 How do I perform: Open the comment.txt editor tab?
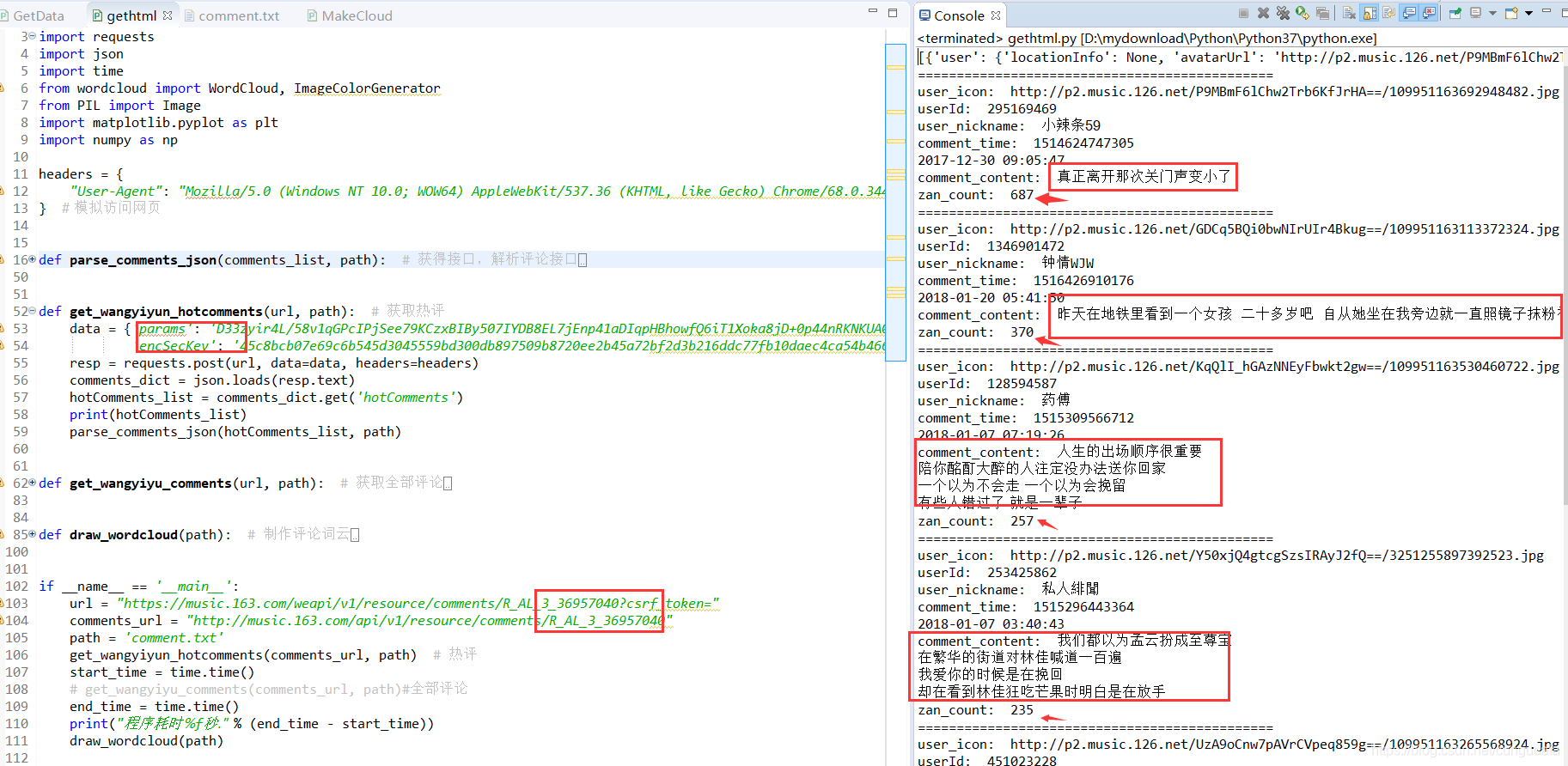coord(232,15)
